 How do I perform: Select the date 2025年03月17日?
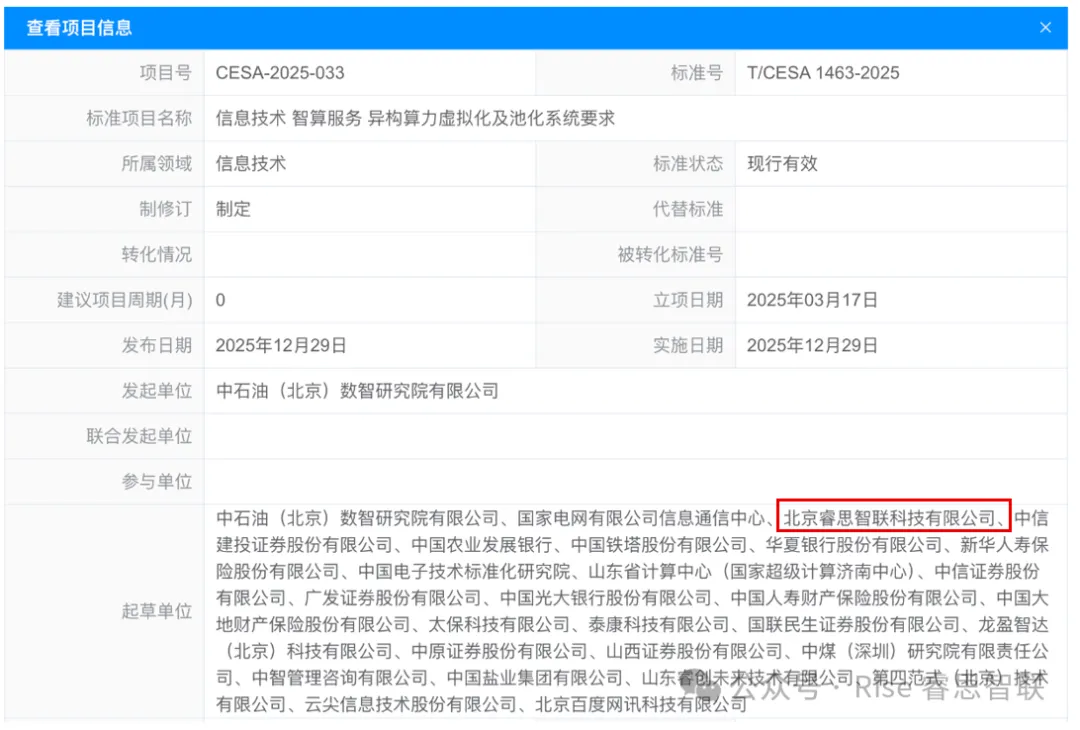point(812,300)
